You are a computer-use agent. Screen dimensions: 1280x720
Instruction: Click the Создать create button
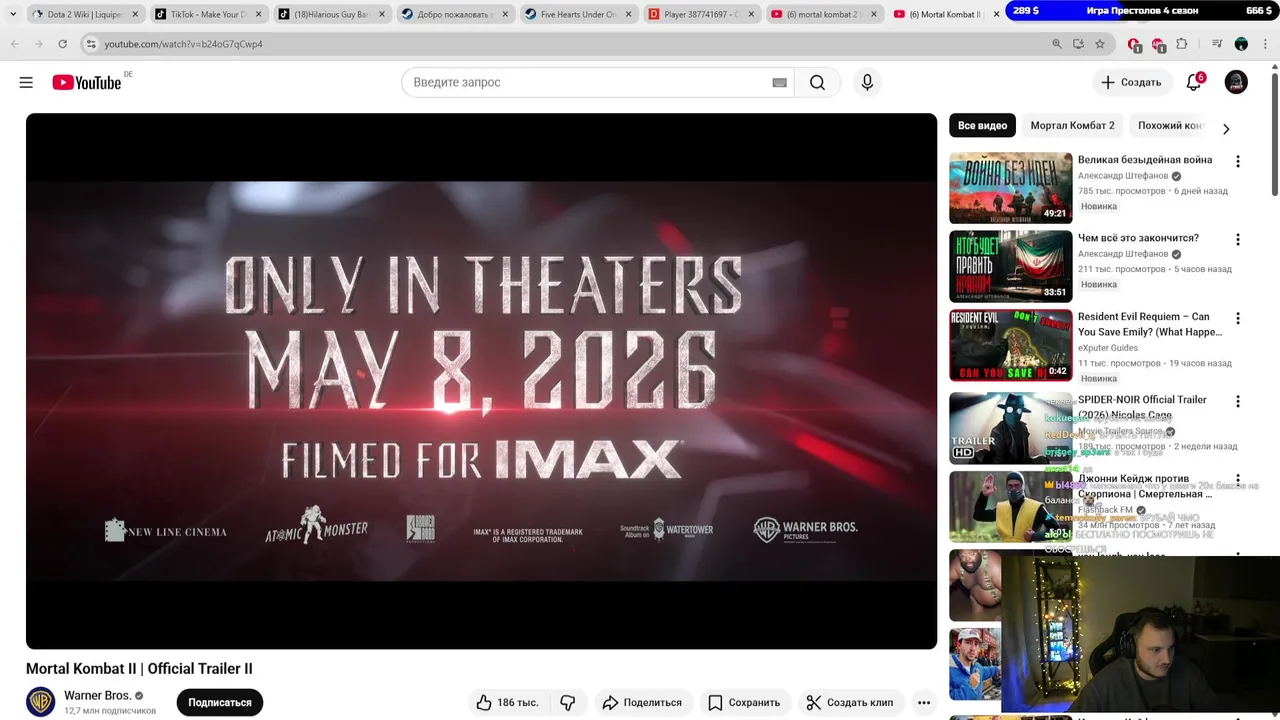point(1132,82)
